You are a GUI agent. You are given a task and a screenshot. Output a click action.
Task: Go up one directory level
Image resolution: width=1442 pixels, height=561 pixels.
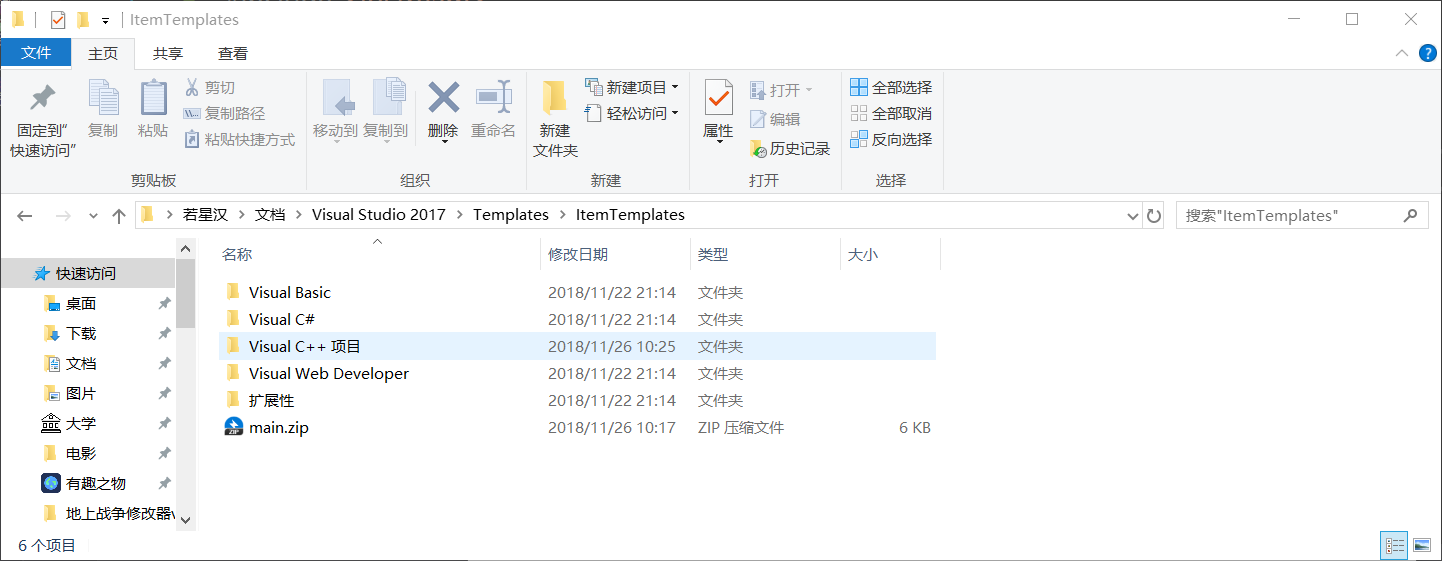(x=119, y=215)
